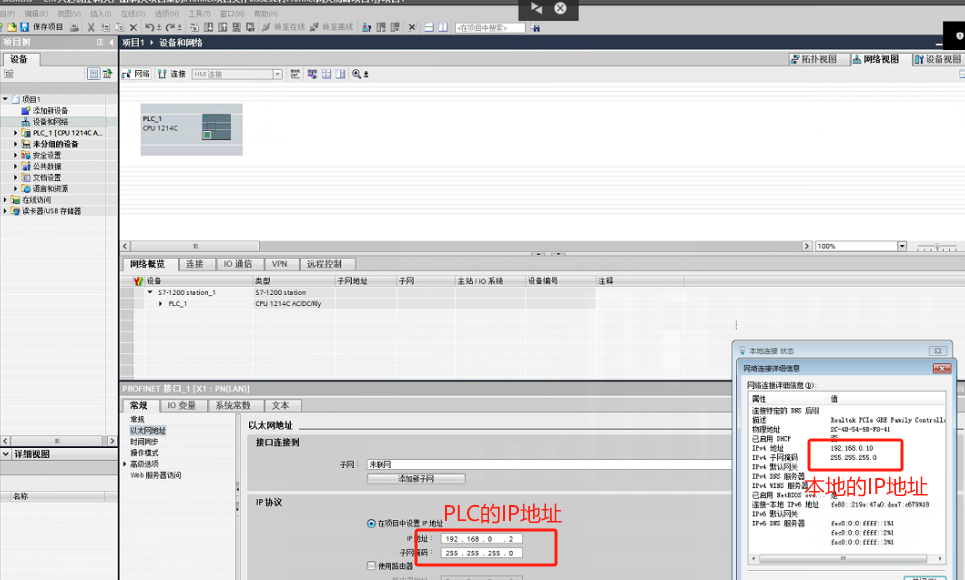Select the PLC_1 CPU 1214C device in the network view
The image size is (965, 580).
[x=191, y=129]
